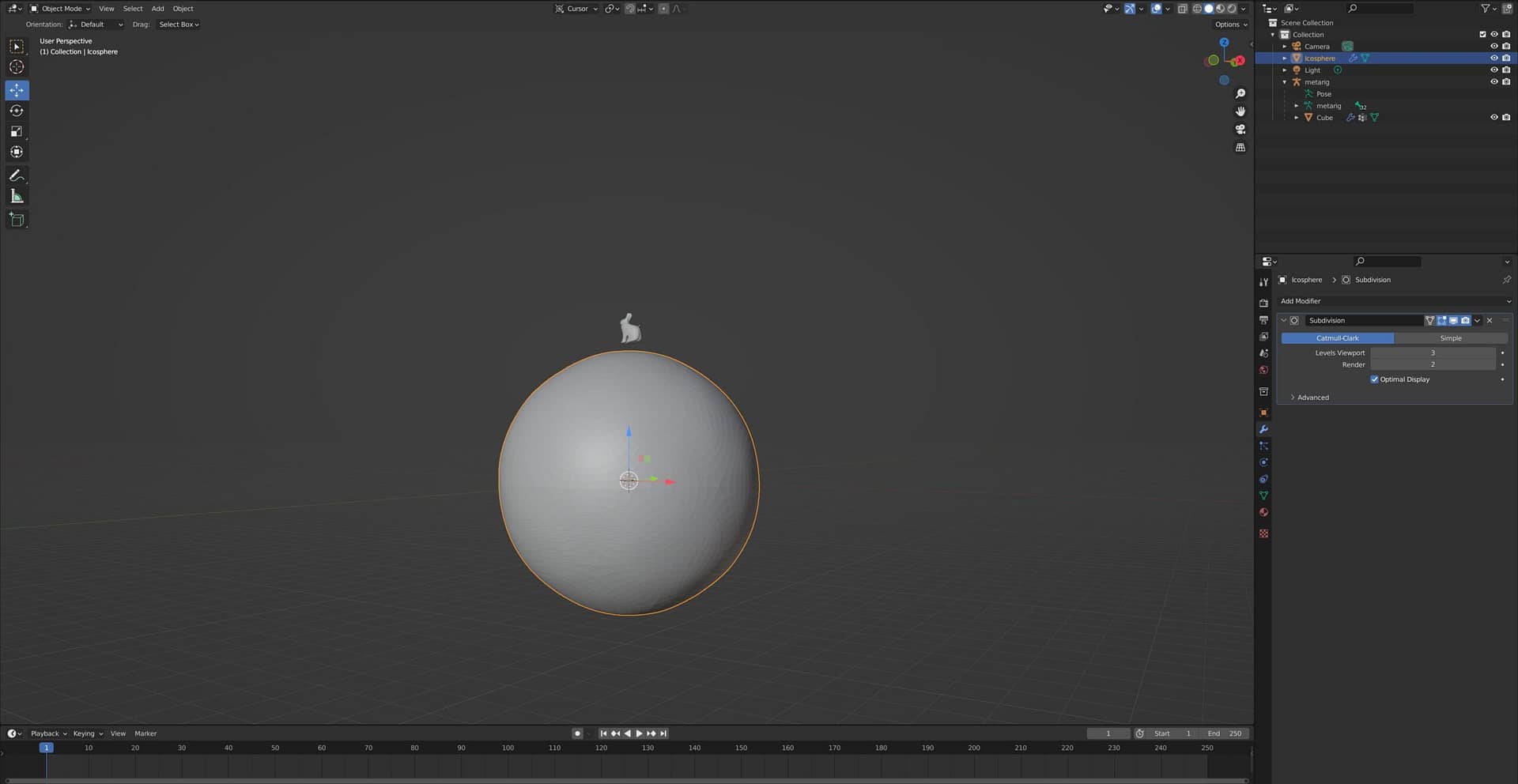This screenshot has width=1518, height=784.
Task: Open the Object Mode dropdown
Action: [60, 9]
